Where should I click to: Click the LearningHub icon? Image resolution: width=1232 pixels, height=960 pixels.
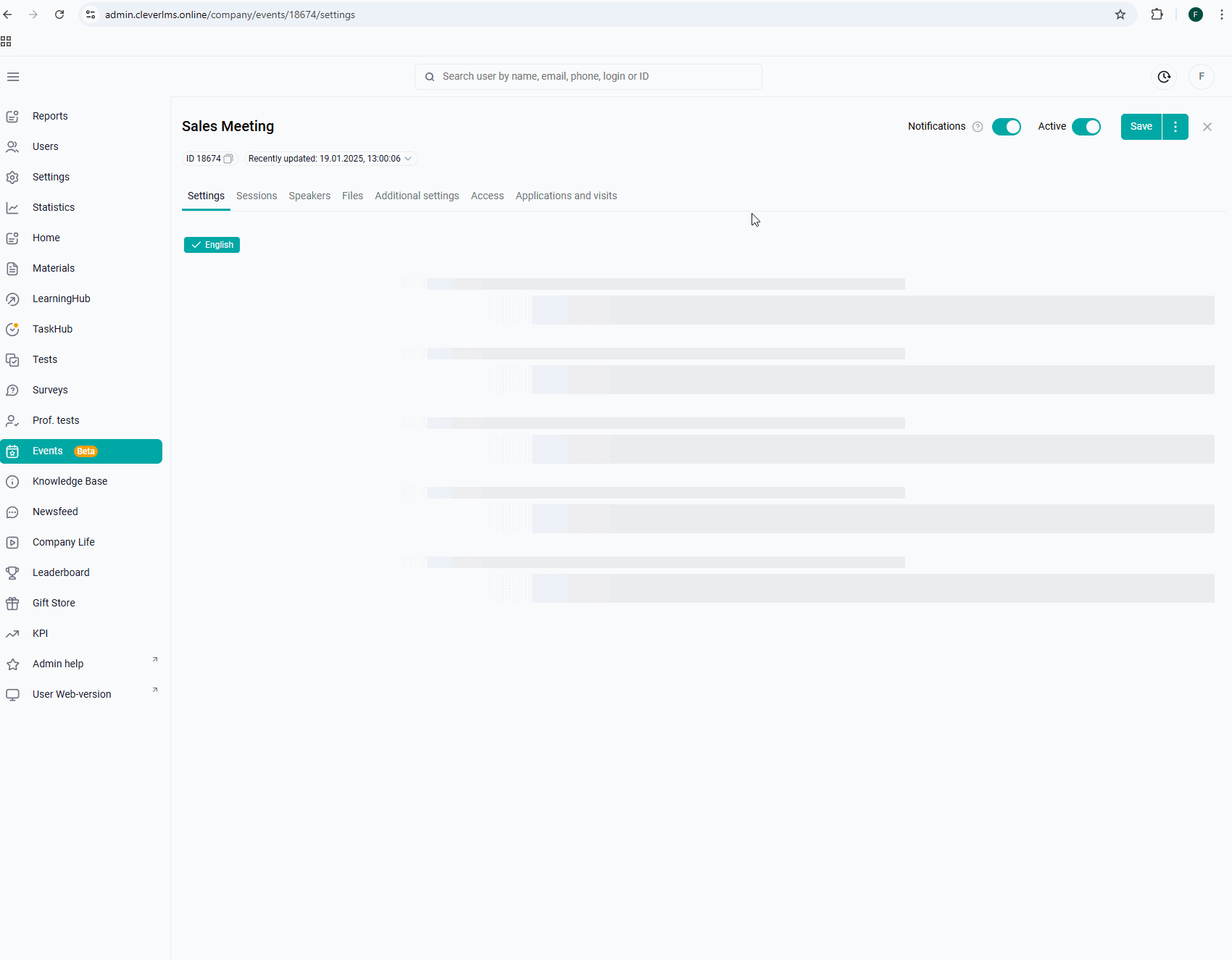12,299
